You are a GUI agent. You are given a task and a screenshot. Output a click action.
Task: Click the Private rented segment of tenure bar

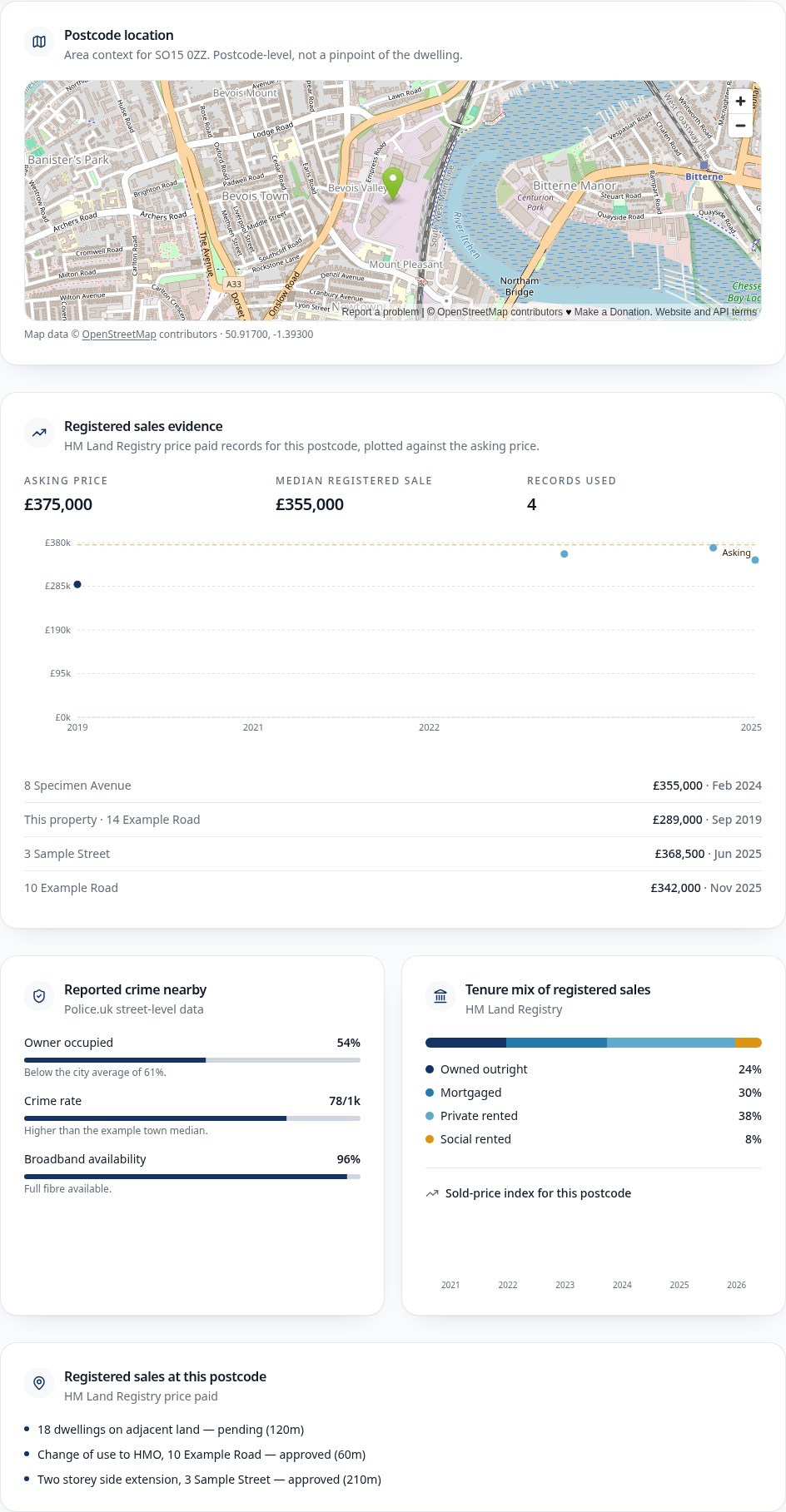tap(671, 1043)
